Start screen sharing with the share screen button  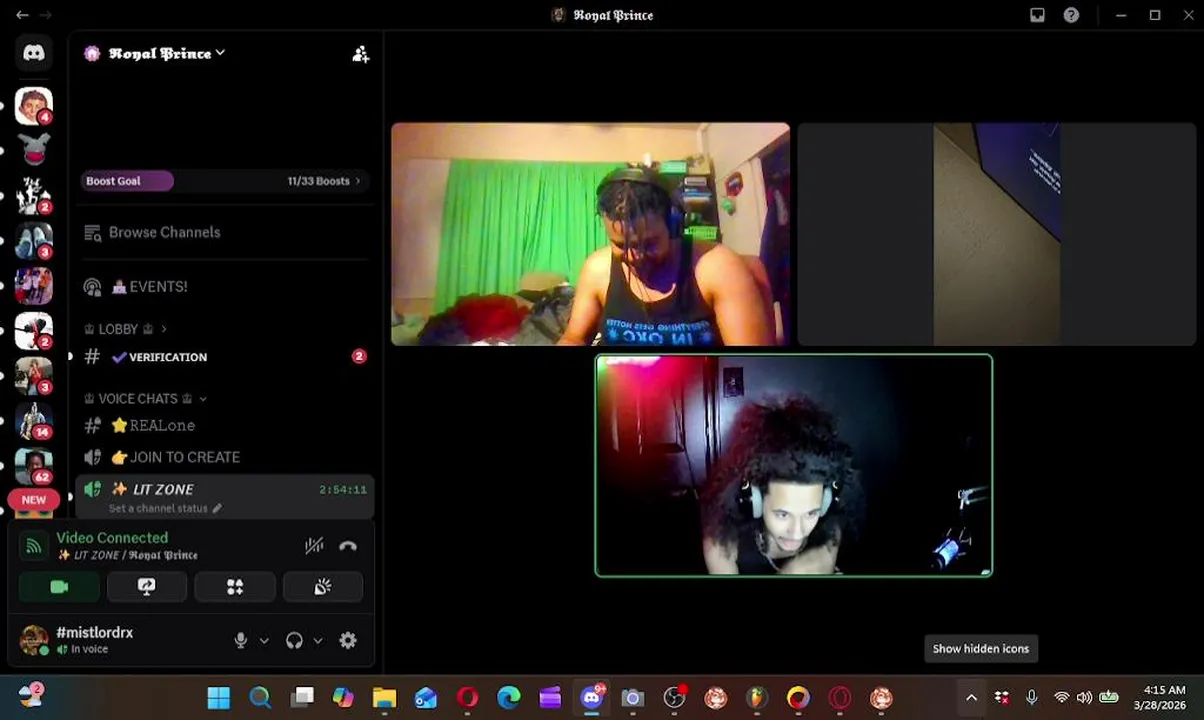[x=146, y=587]
